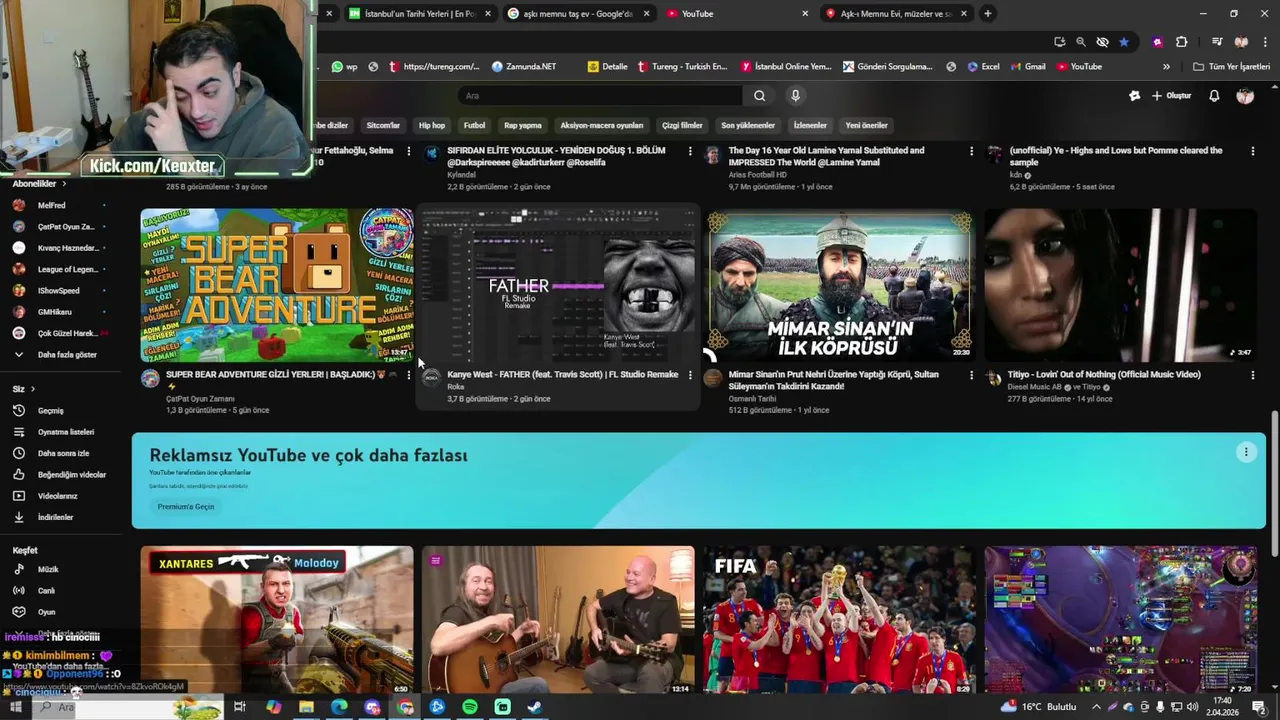Open Zamunda.NET bookmark

[524, 67]
